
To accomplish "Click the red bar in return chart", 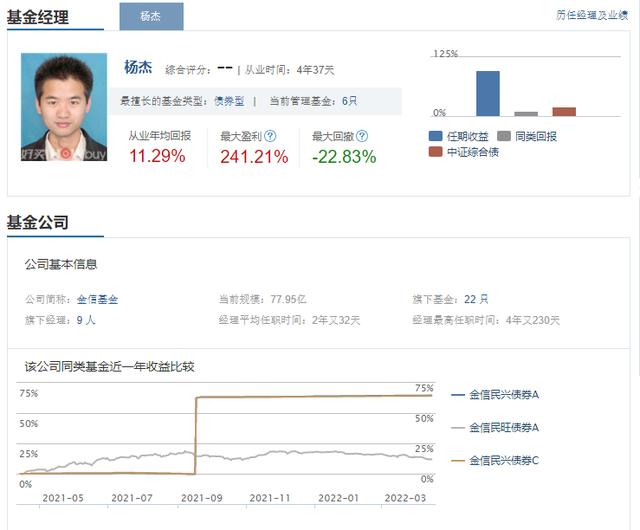I will [x=564, y=112].
